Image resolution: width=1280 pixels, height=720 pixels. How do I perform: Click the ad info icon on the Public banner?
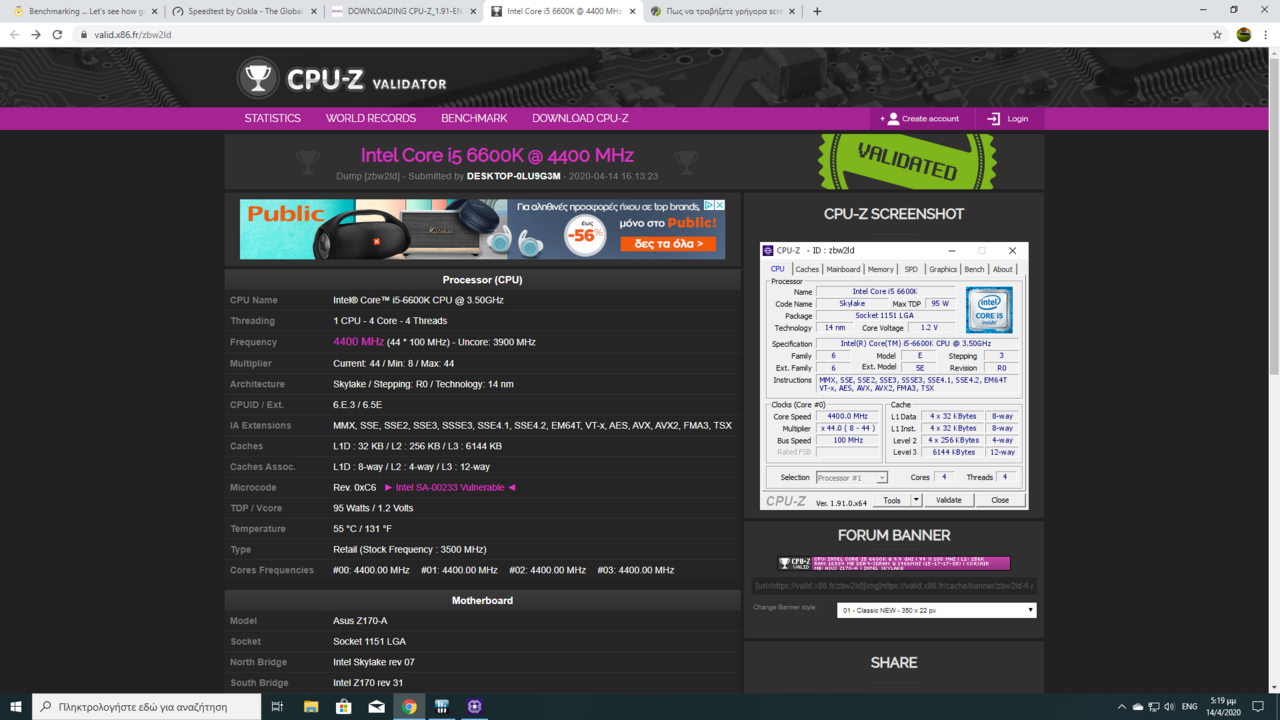(709, 205)
